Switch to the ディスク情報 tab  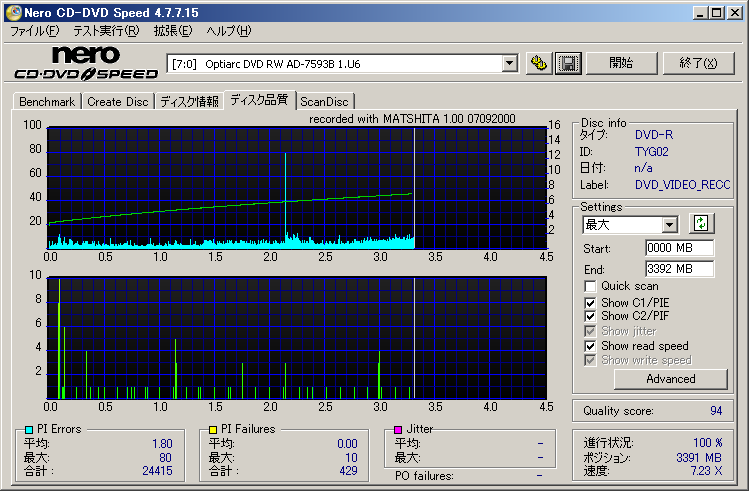[x=189, y=102]
